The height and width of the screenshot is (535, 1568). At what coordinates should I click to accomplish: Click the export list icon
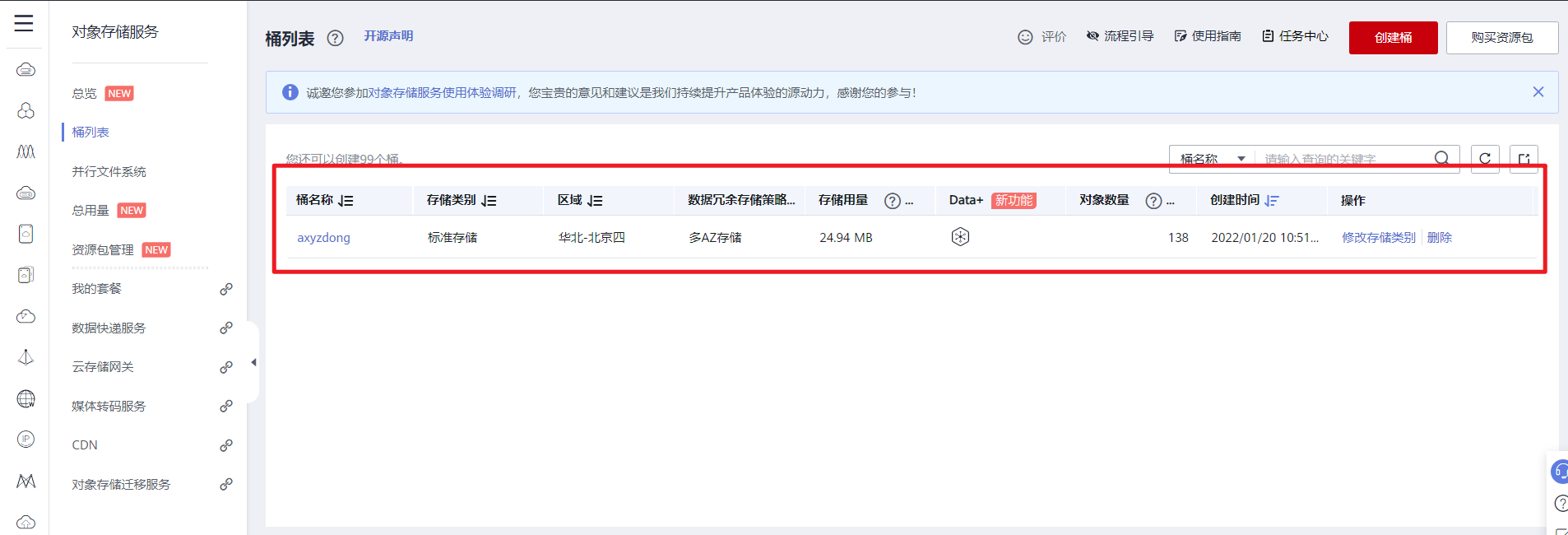tap(1524, 159)
